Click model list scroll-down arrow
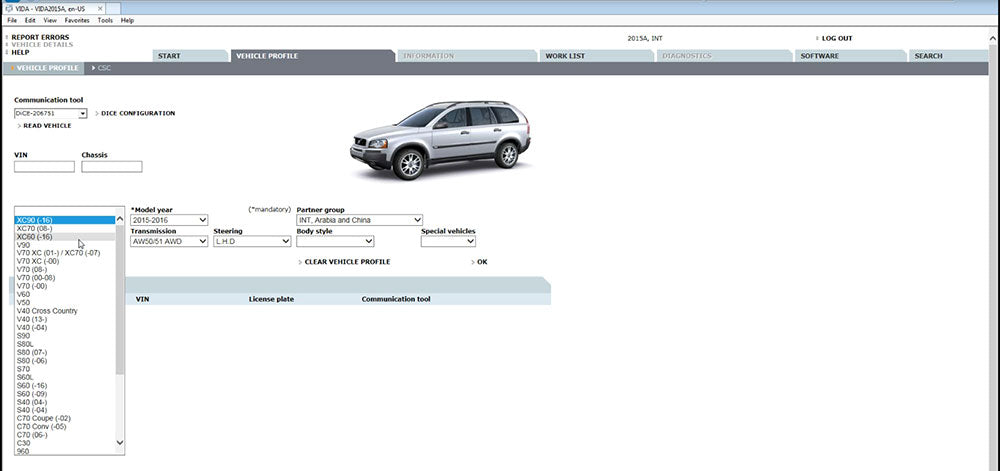1000x471 pixels. point(120,441)
